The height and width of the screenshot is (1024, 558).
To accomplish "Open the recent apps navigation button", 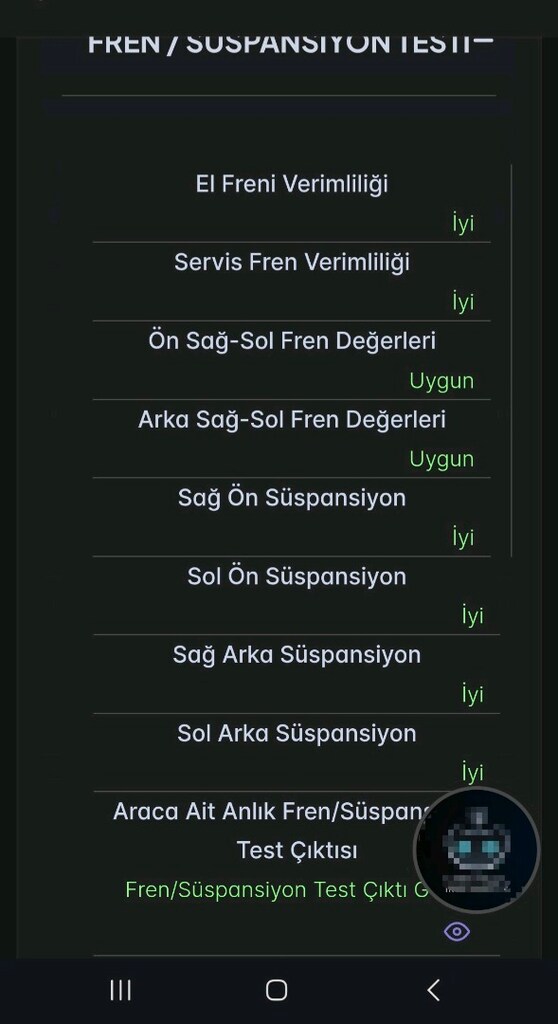I will [120, 990].
